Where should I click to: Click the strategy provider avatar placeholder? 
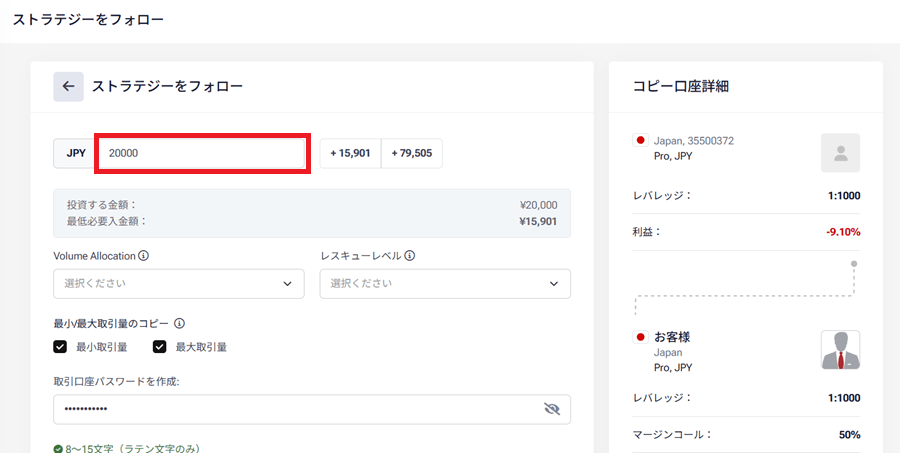point(840,153)
